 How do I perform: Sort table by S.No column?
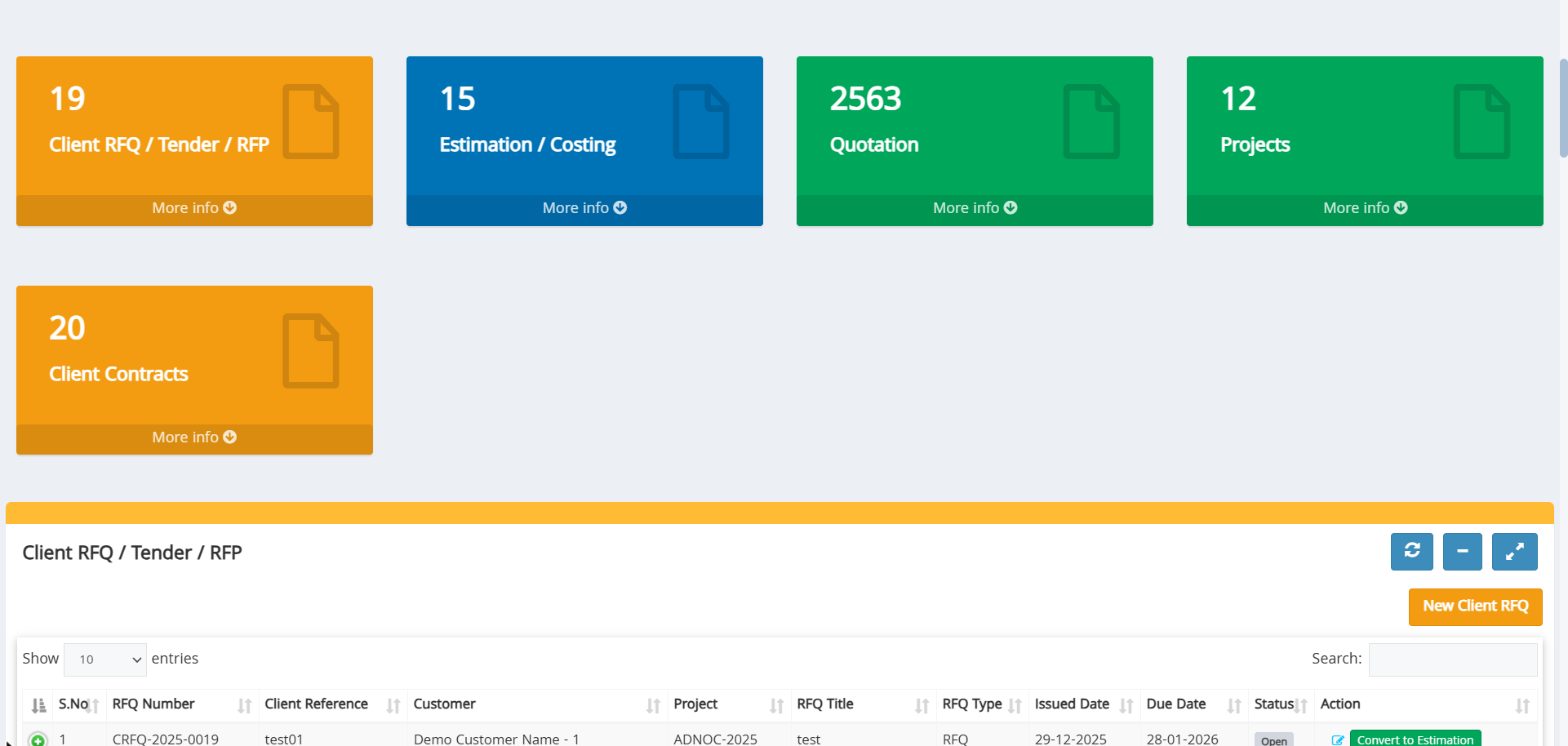[79, 705]
